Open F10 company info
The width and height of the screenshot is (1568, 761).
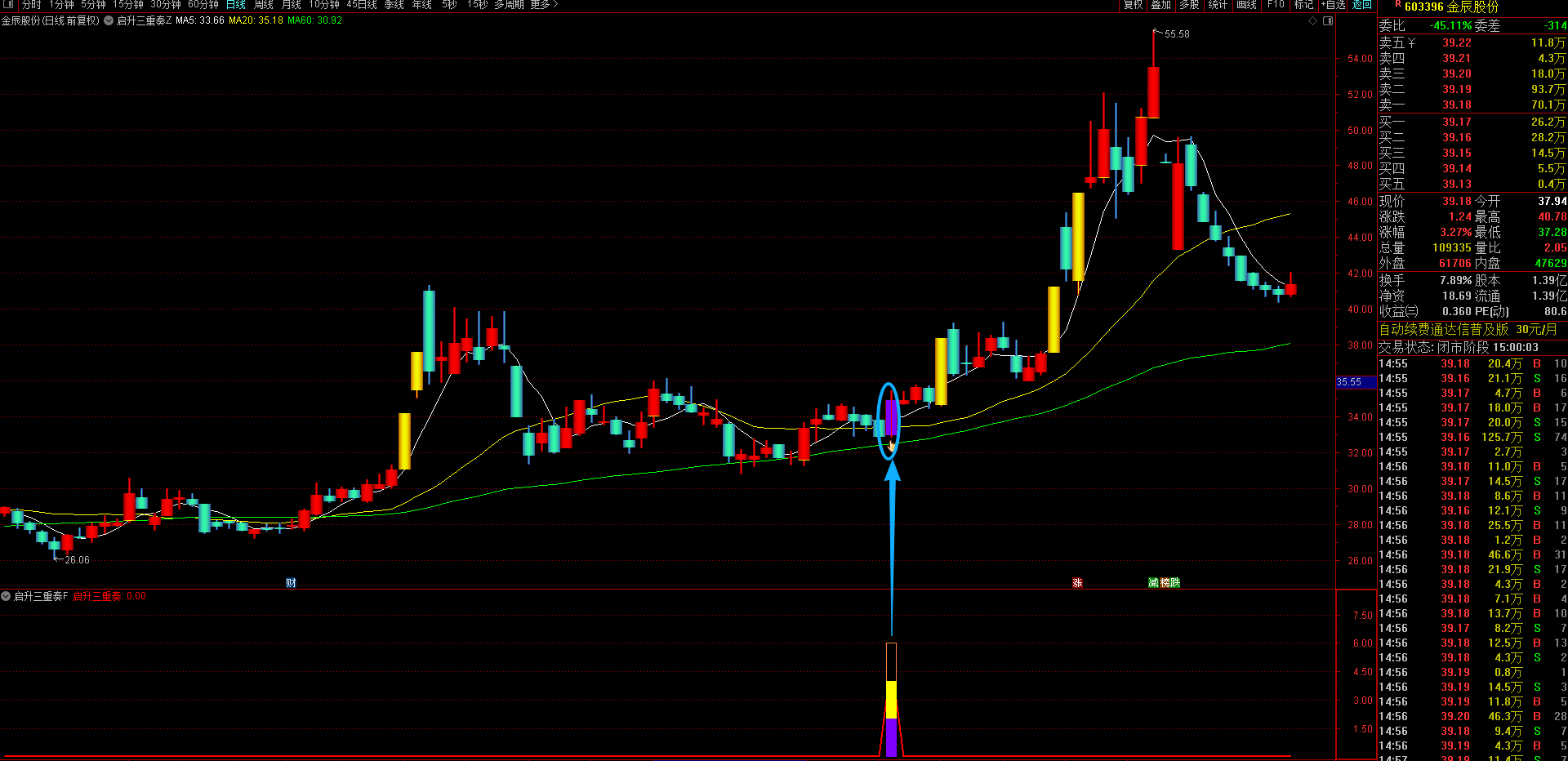point(1276,5)
